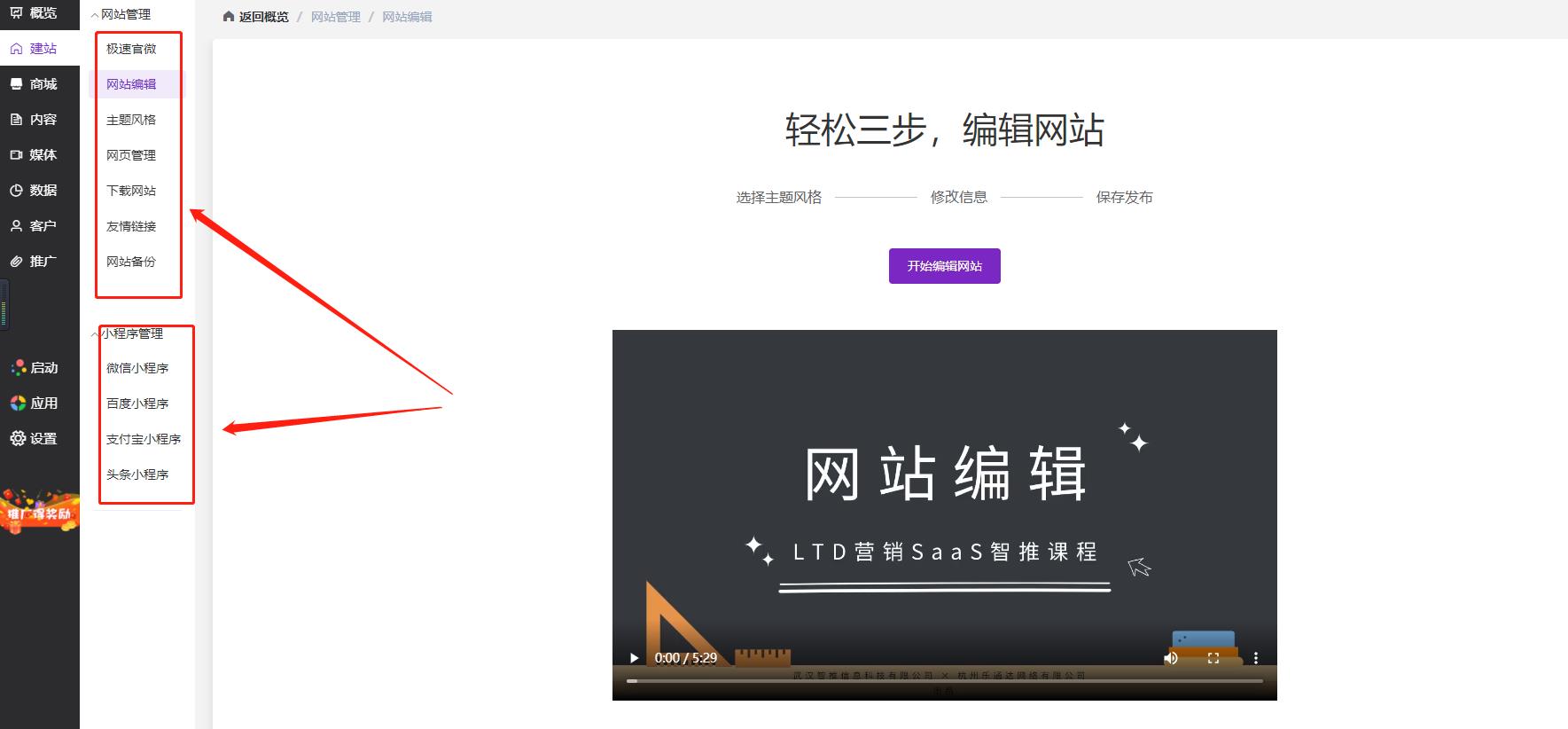Screen dimensions: 1568x729
Task: Open the 概览 overview section
Action: click(x=34, y=13)
